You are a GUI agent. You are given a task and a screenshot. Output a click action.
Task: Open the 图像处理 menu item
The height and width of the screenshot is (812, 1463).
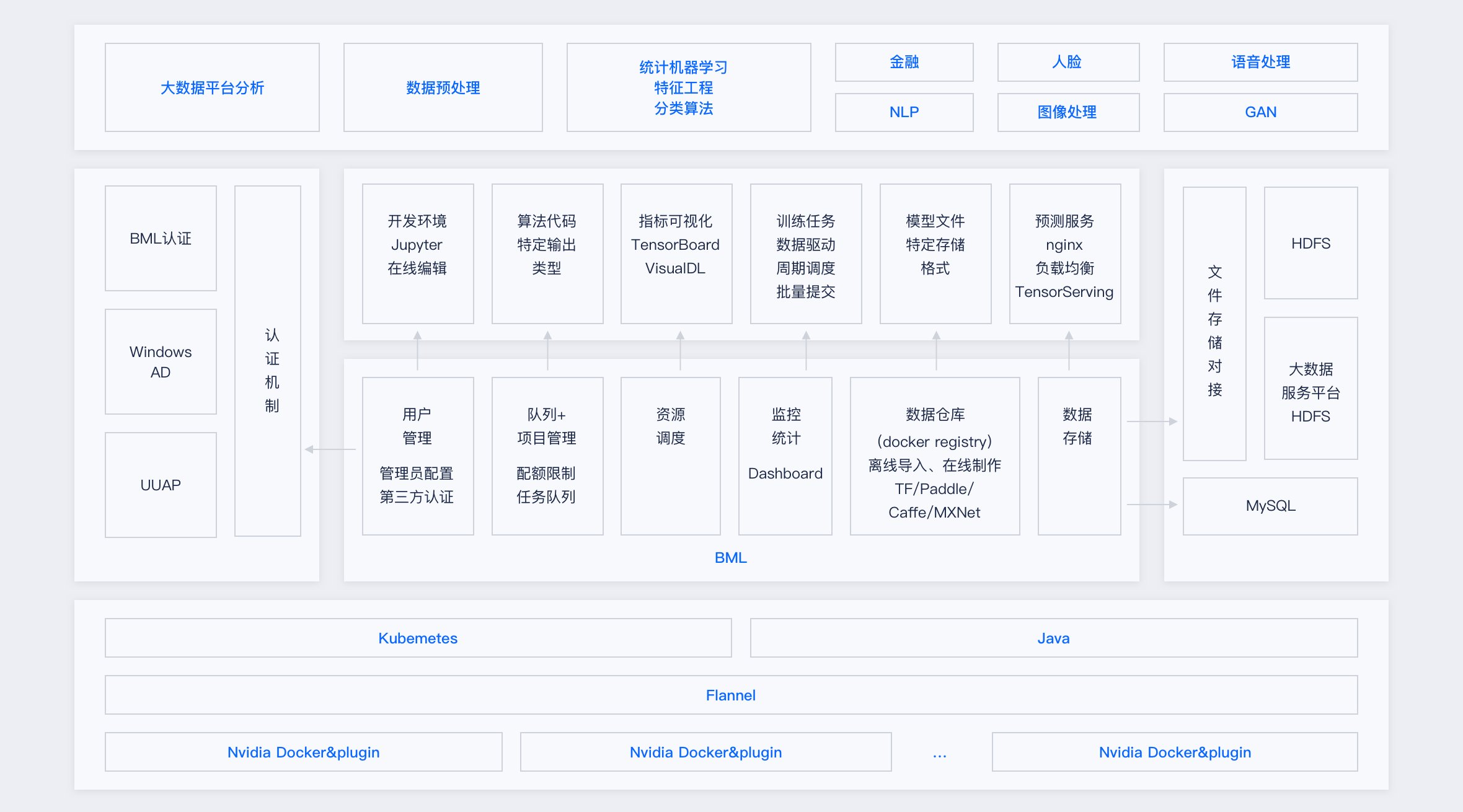point(1068,112)
